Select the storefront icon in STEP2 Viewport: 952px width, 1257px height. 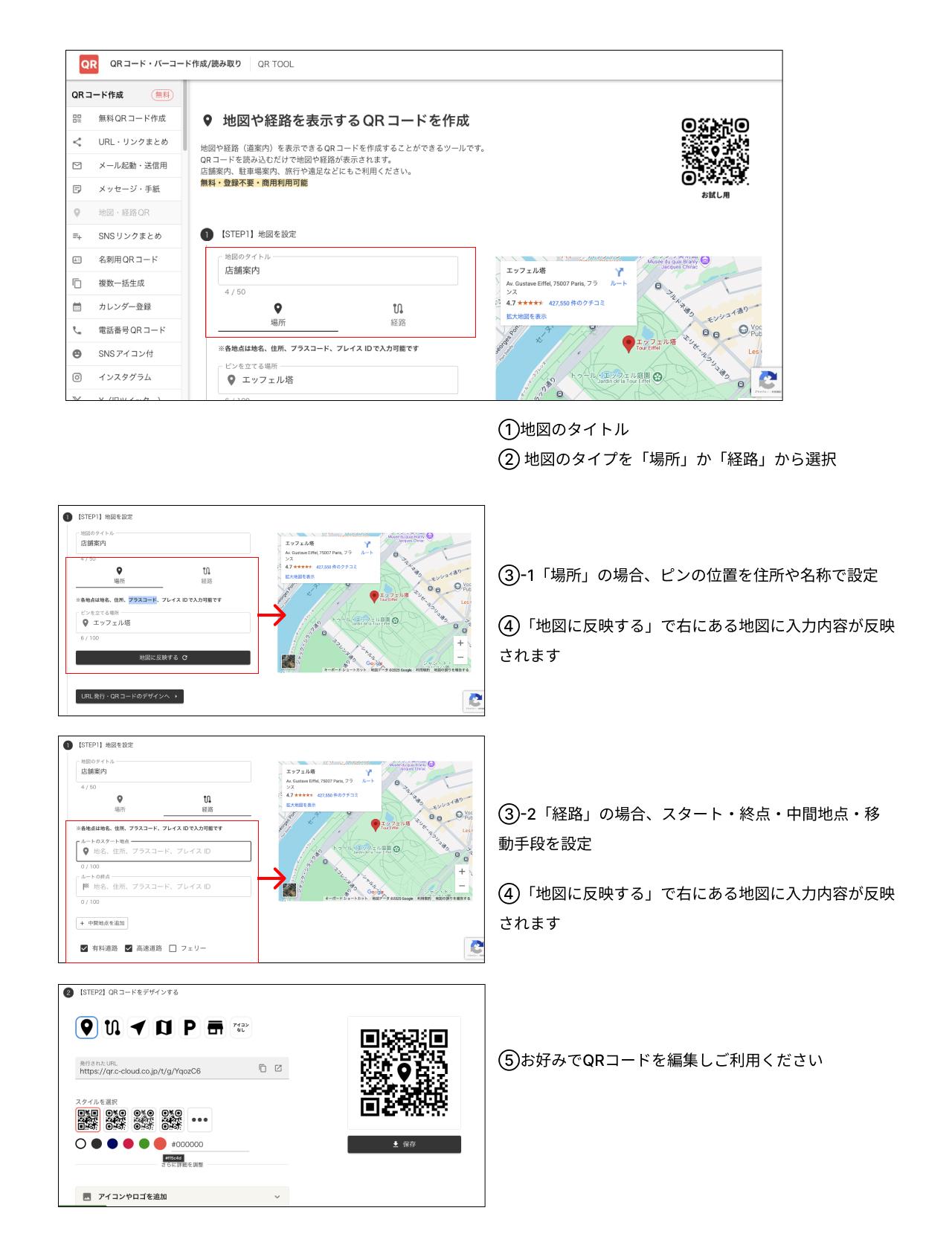click(x=215, y=1027)
